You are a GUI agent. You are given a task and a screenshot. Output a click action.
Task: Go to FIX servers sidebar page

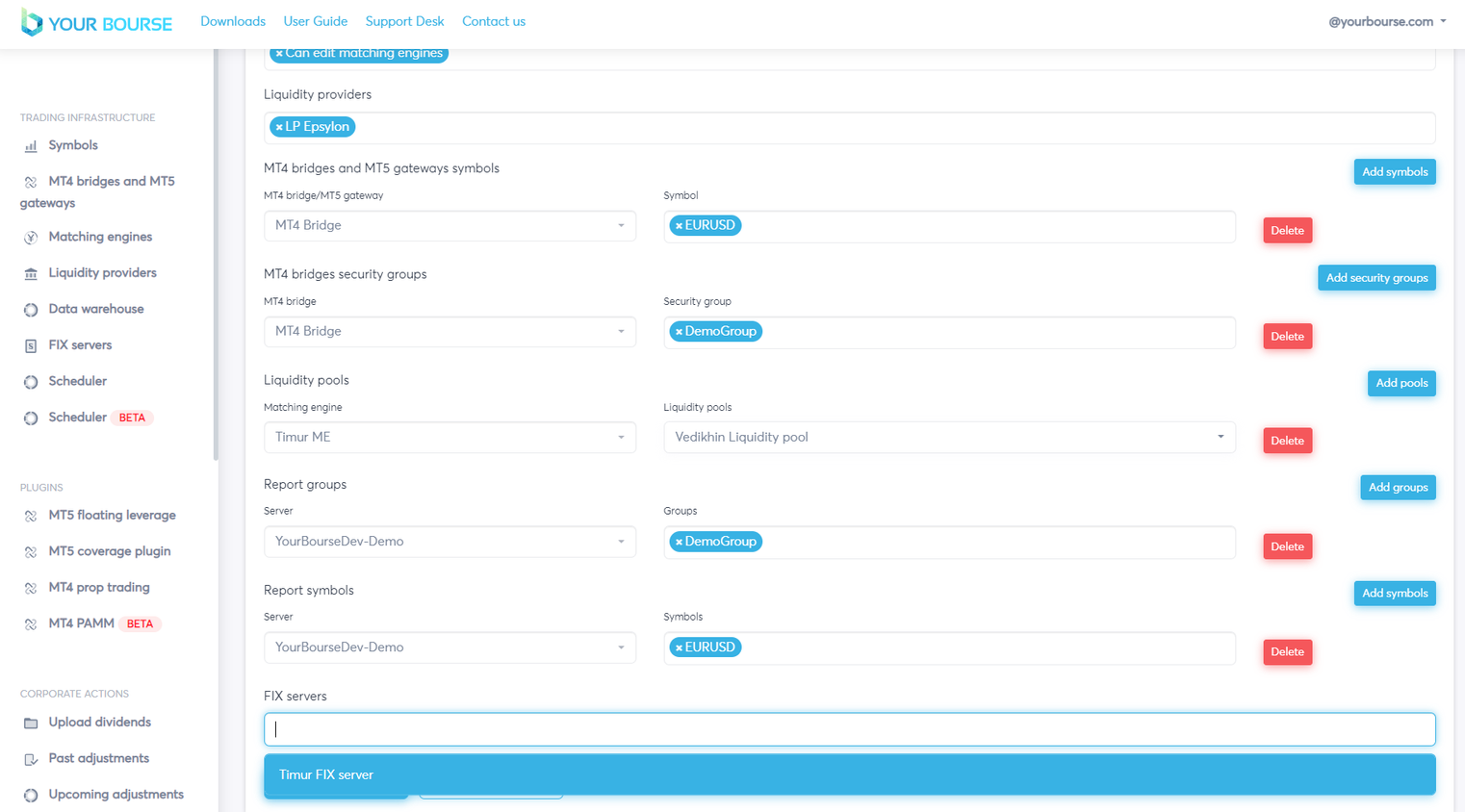[80, 345]
